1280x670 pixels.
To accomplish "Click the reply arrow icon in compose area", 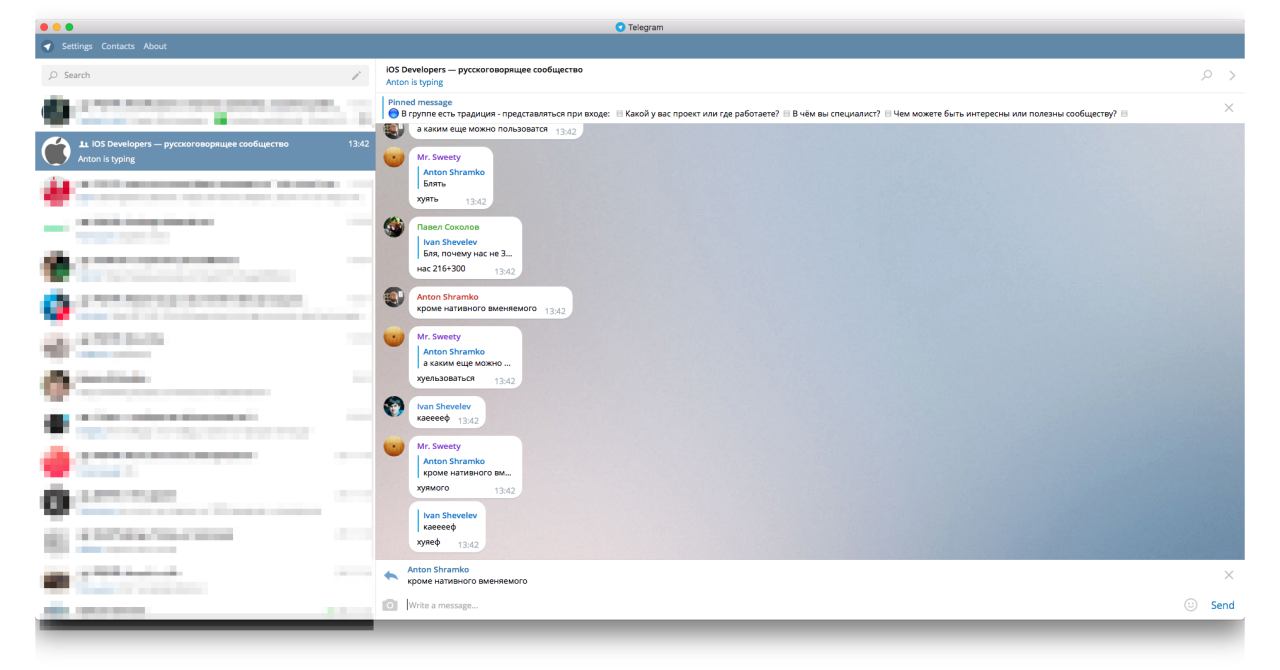I will pos(391,575).
